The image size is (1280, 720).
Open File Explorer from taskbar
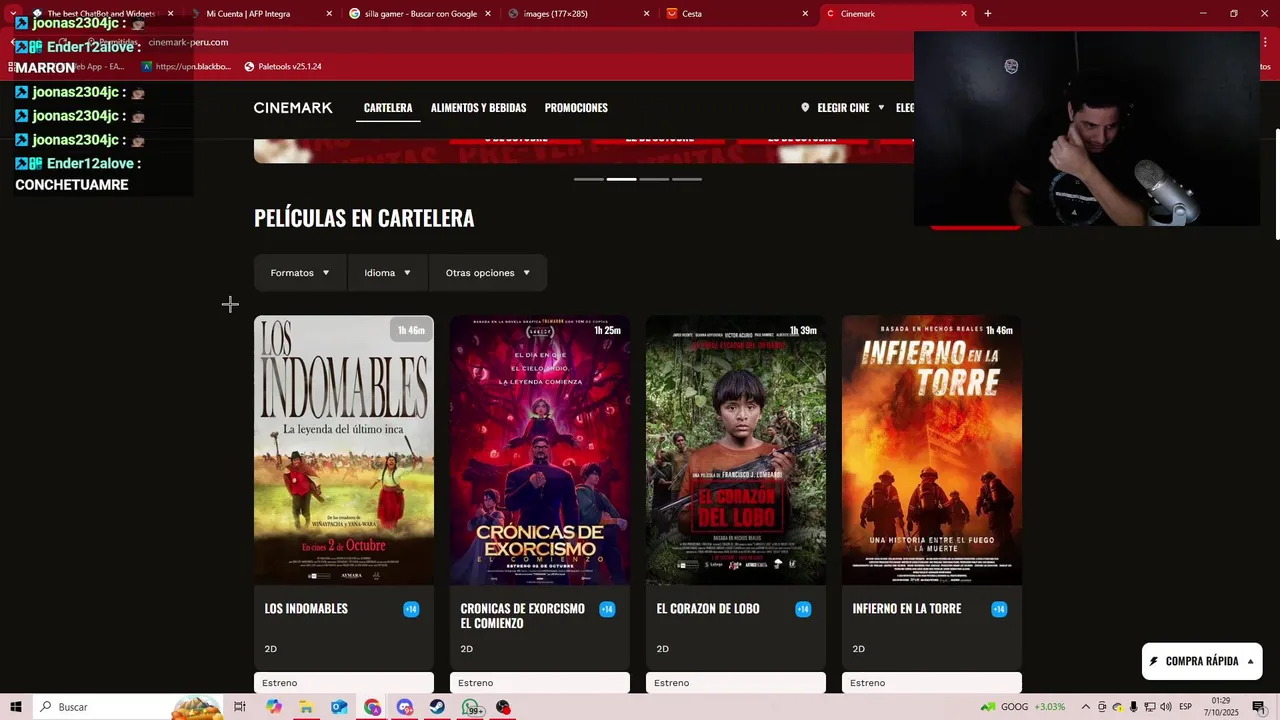[306, 707]
